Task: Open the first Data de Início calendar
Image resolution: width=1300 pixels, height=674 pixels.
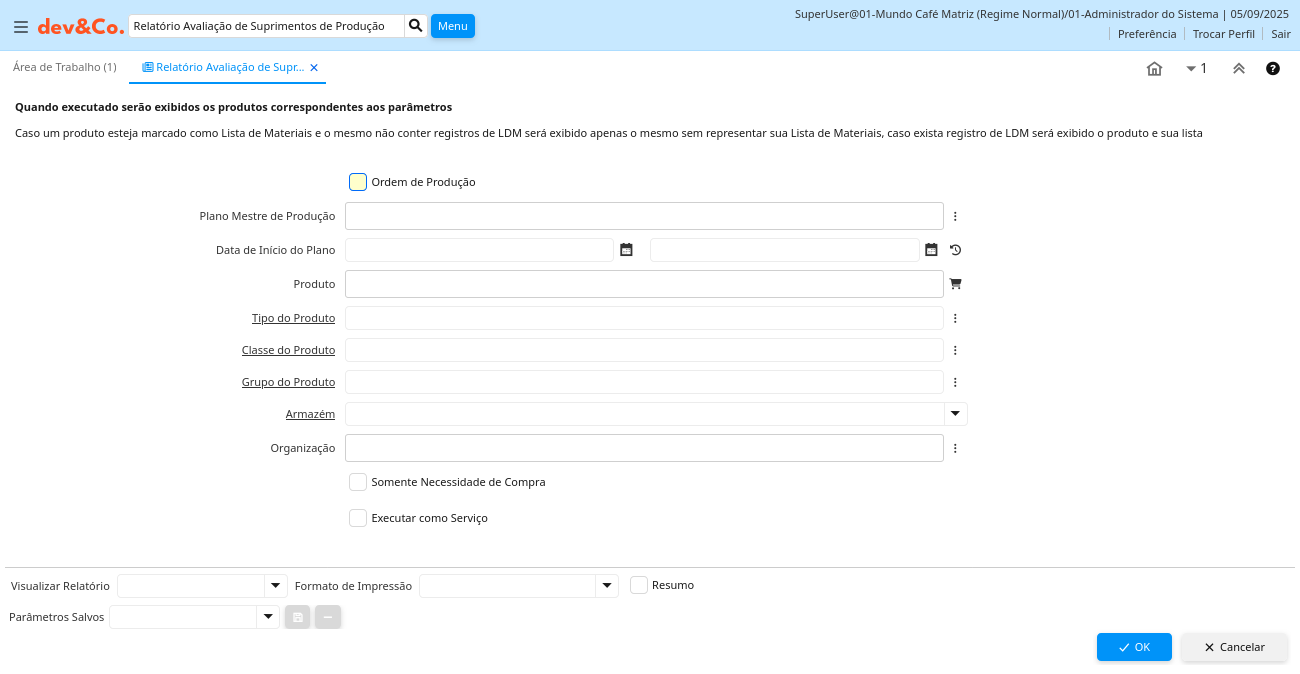Action: pyautogui.click(x=626, y=250)
